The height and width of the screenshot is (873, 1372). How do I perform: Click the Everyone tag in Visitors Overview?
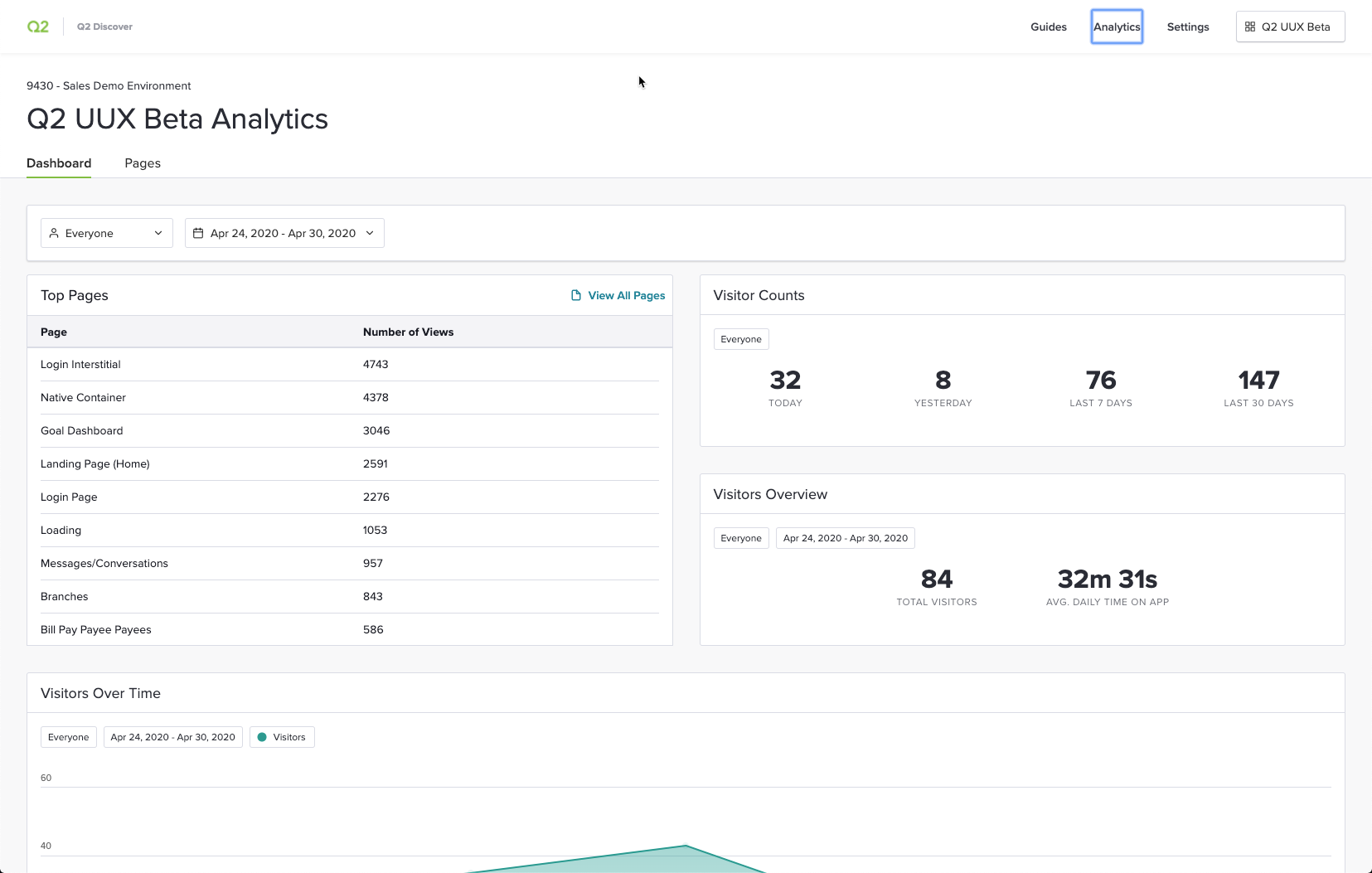click(741, 538)
